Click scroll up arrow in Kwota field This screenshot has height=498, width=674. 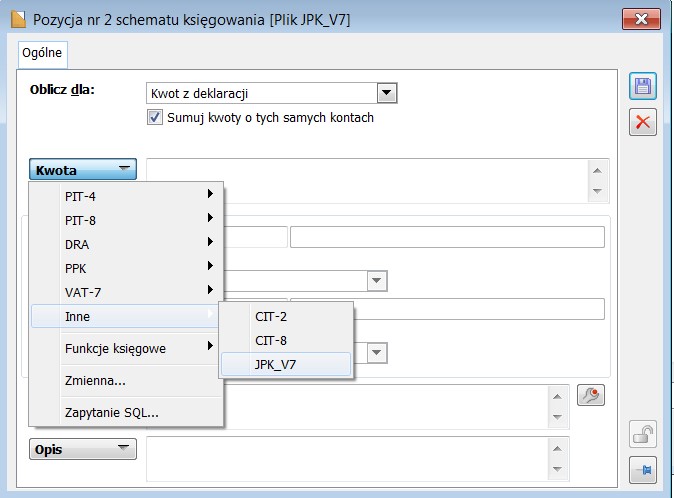coord(597,171)
